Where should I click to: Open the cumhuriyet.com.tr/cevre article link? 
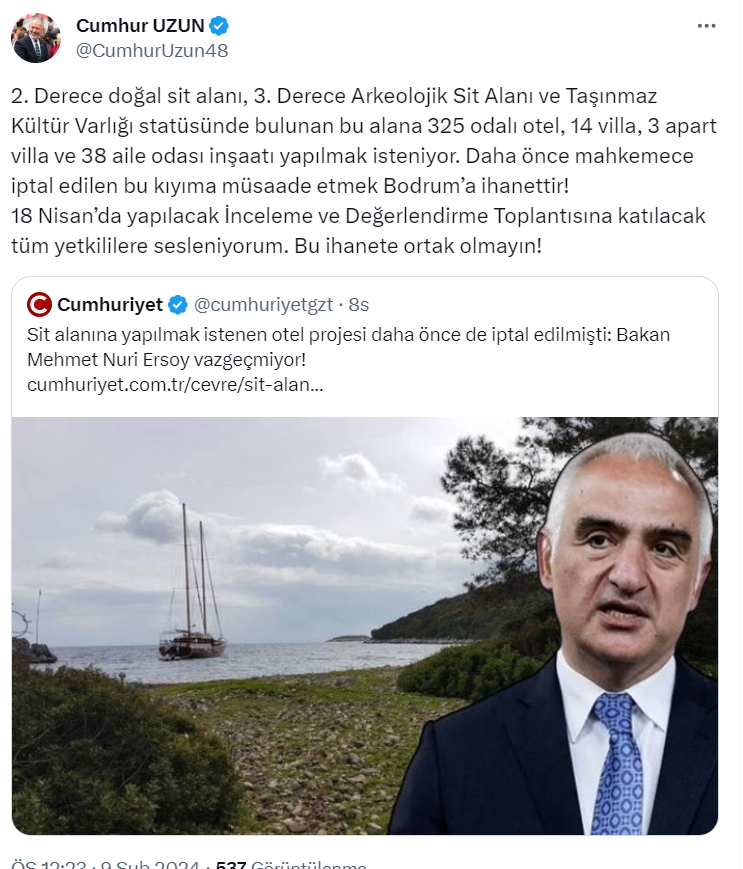click(x=175, y=385)
